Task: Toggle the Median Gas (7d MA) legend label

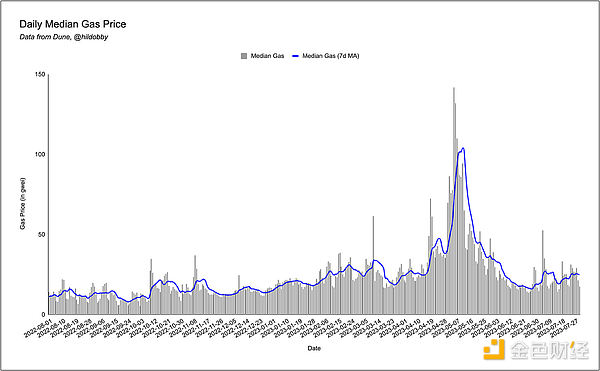Action: click(x=331, y=56)
